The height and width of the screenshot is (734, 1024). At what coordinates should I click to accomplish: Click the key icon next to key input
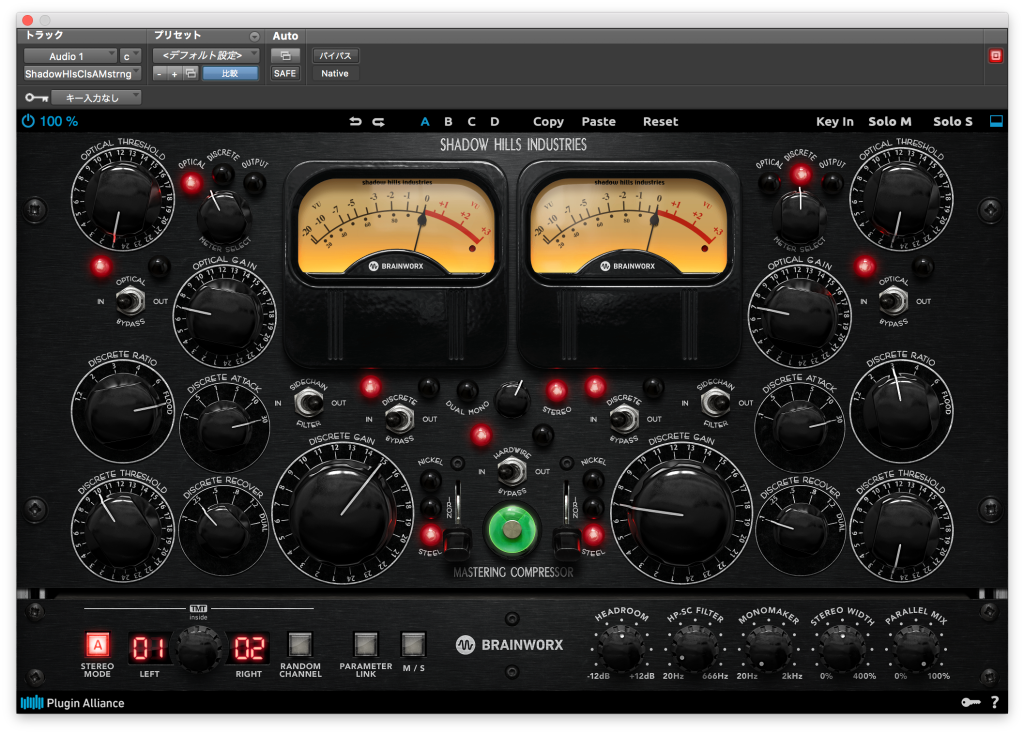coord(37,98)
